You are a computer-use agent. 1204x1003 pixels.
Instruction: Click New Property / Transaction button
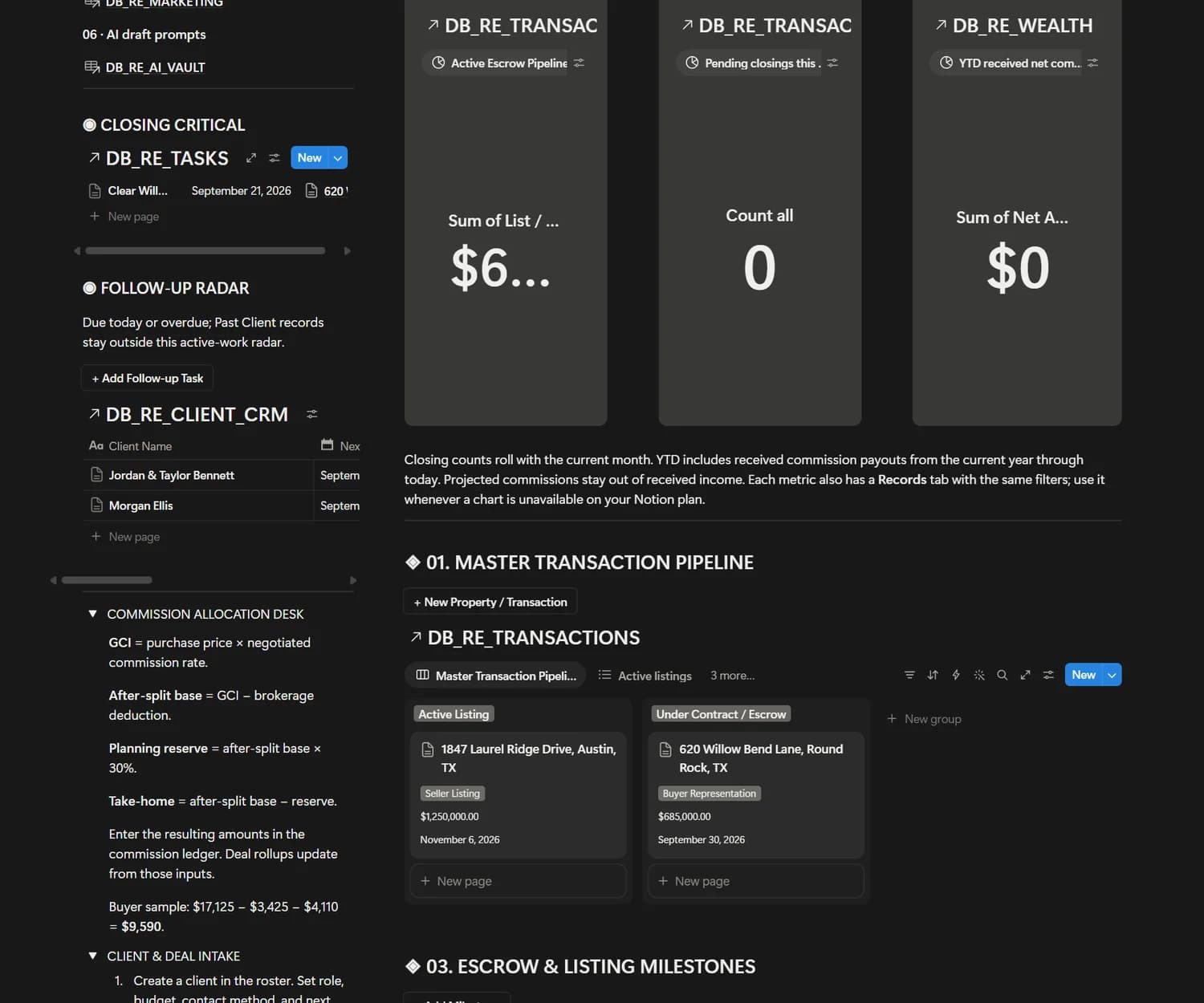[x=490, y=602]
